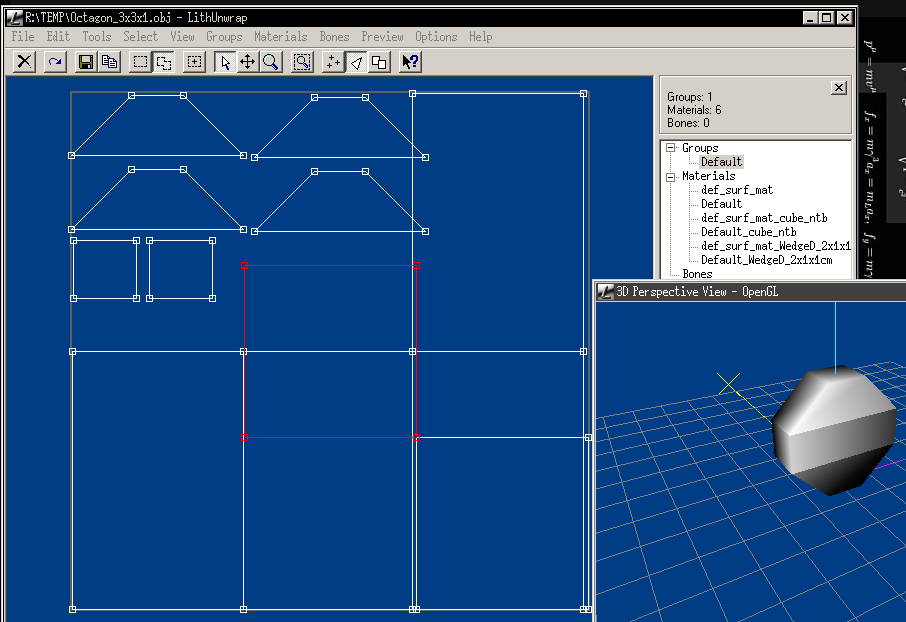Image resolution: width=906 pixels, height=622 pixels.
Task: Minimize the LithUnwrap window
Action: pos(811,18)
